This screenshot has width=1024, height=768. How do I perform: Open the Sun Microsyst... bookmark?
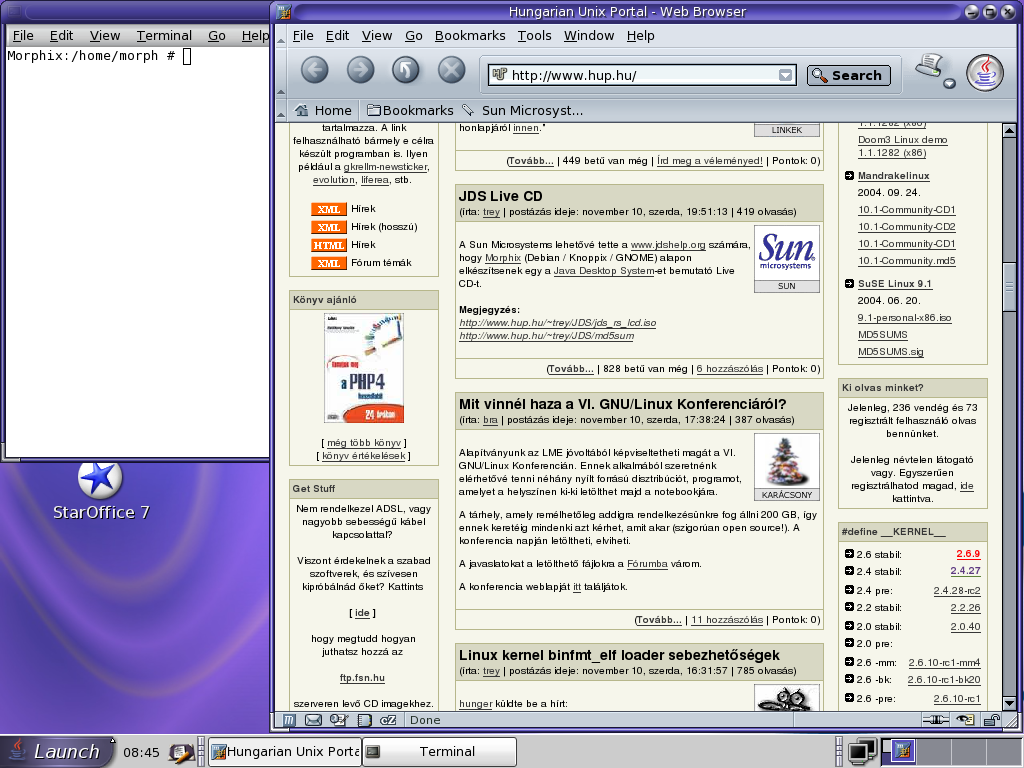523,110
